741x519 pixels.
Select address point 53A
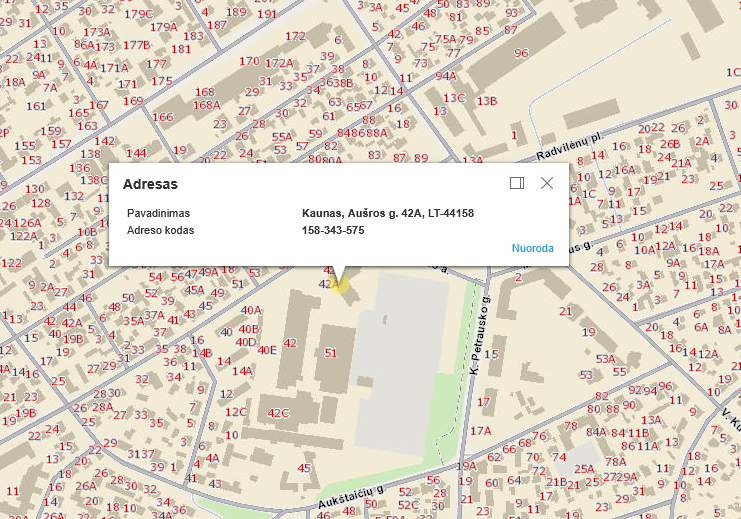(607, 358)
